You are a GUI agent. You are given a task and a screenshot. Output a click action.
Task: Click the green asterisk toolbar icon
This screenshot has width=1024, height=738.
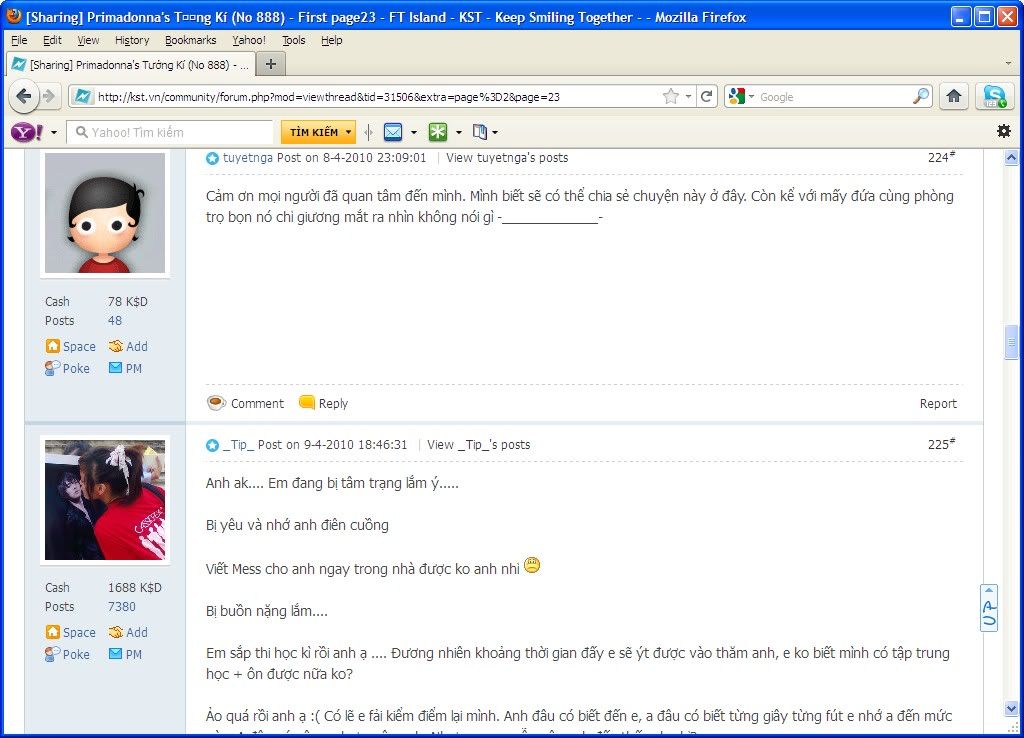coord(438,132)
